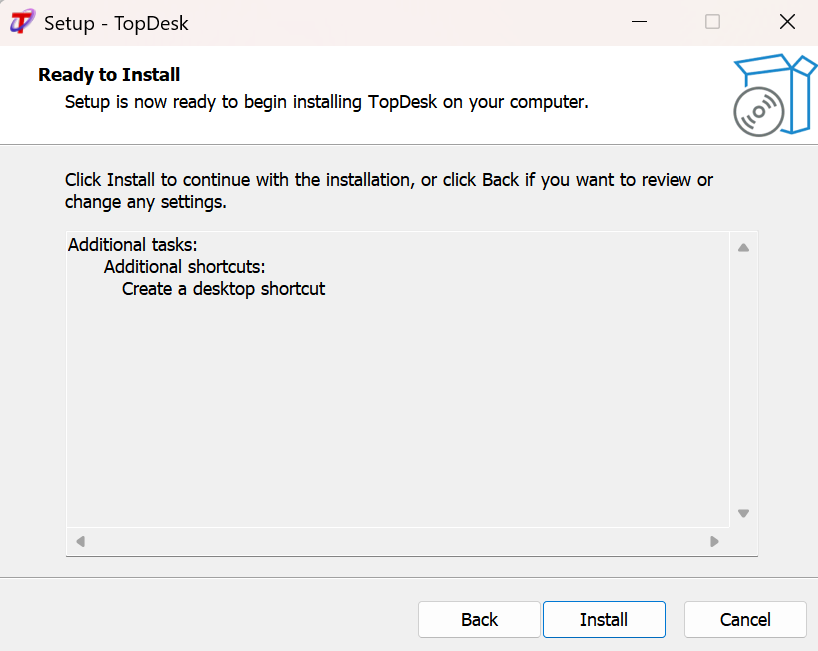Click the vertical scrollbar track in summary
Image resolution: width=818 pixels, height=651 pixels.
(x=743, y=380)
